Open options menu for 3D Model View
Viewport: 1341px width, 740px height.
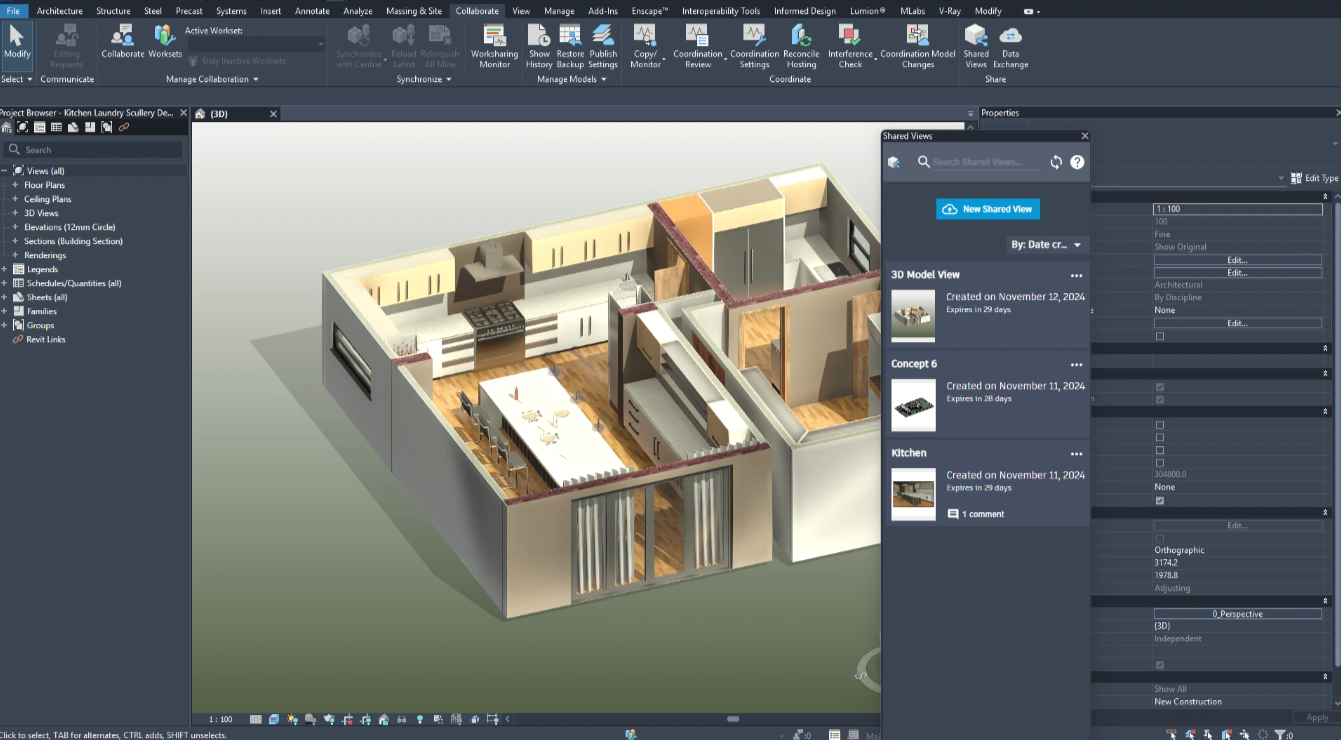[x=1076, y=275]
